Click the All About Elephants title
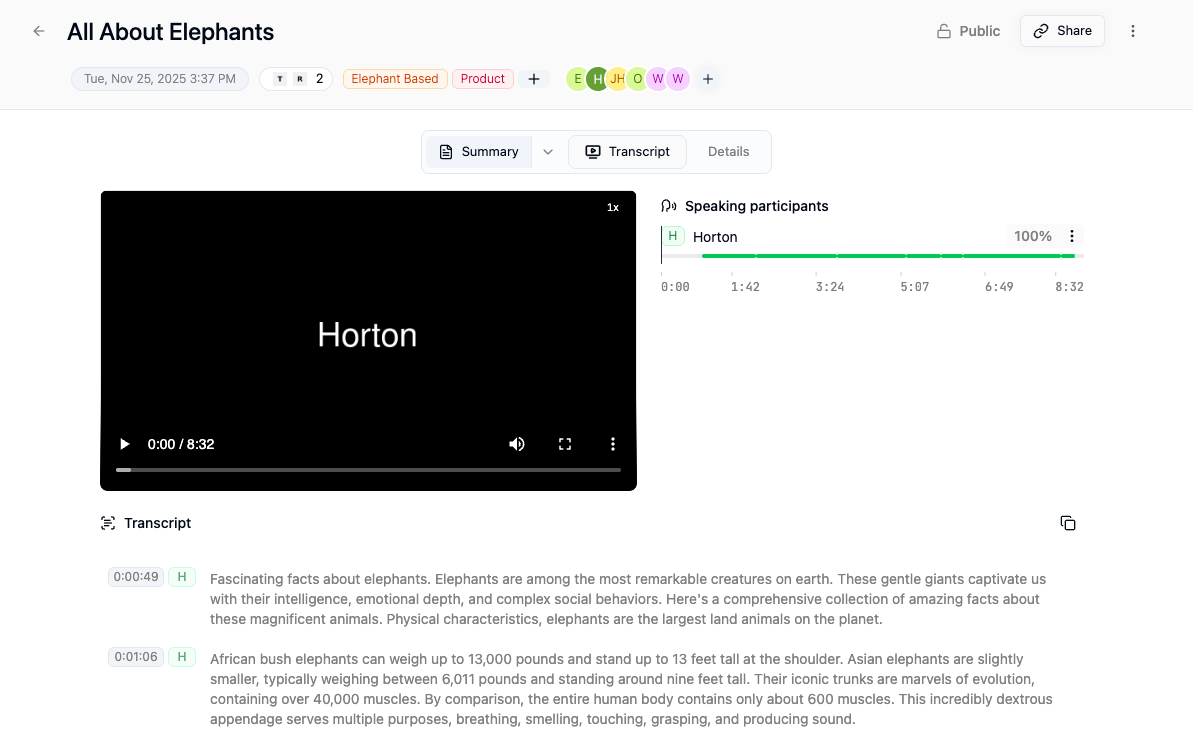 coord(170,32)
